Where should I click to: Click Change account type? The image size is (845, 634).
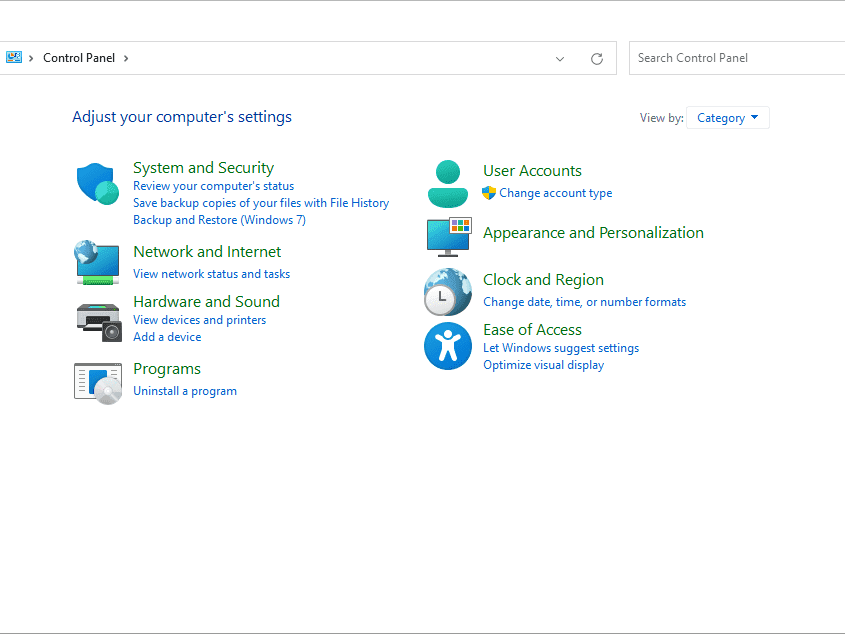(x=556, y=193)
